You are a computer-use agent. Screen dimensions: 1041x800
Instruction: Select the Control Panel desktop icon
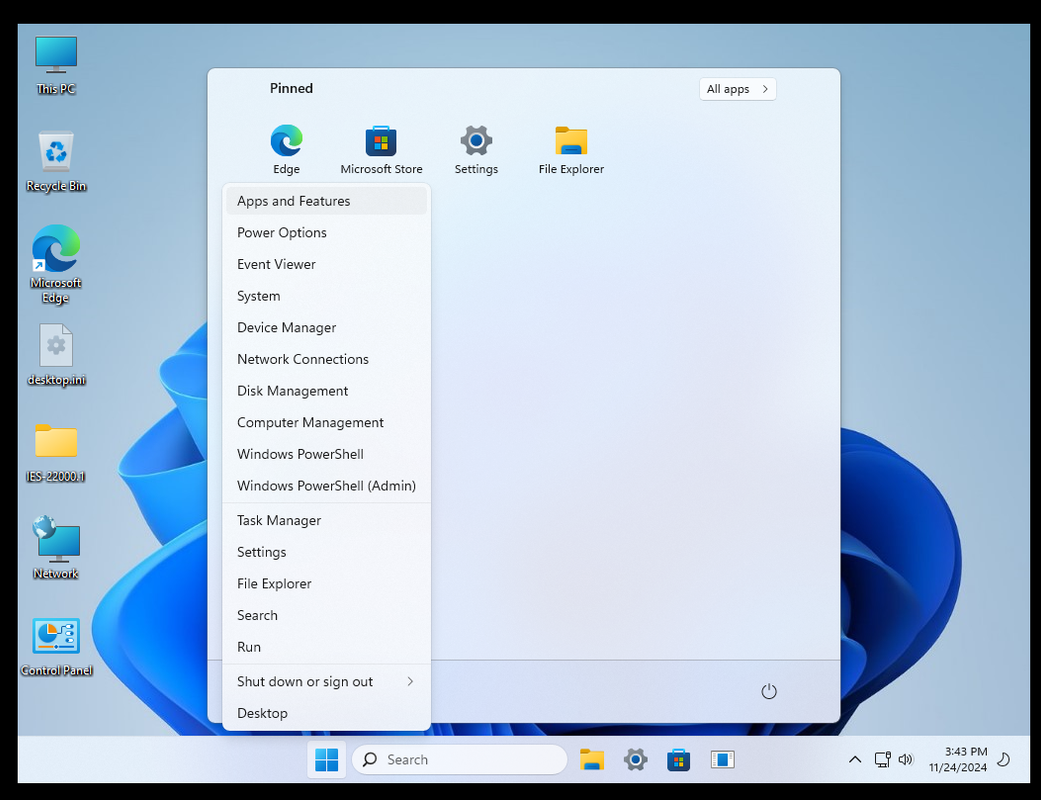coord(56,647)
